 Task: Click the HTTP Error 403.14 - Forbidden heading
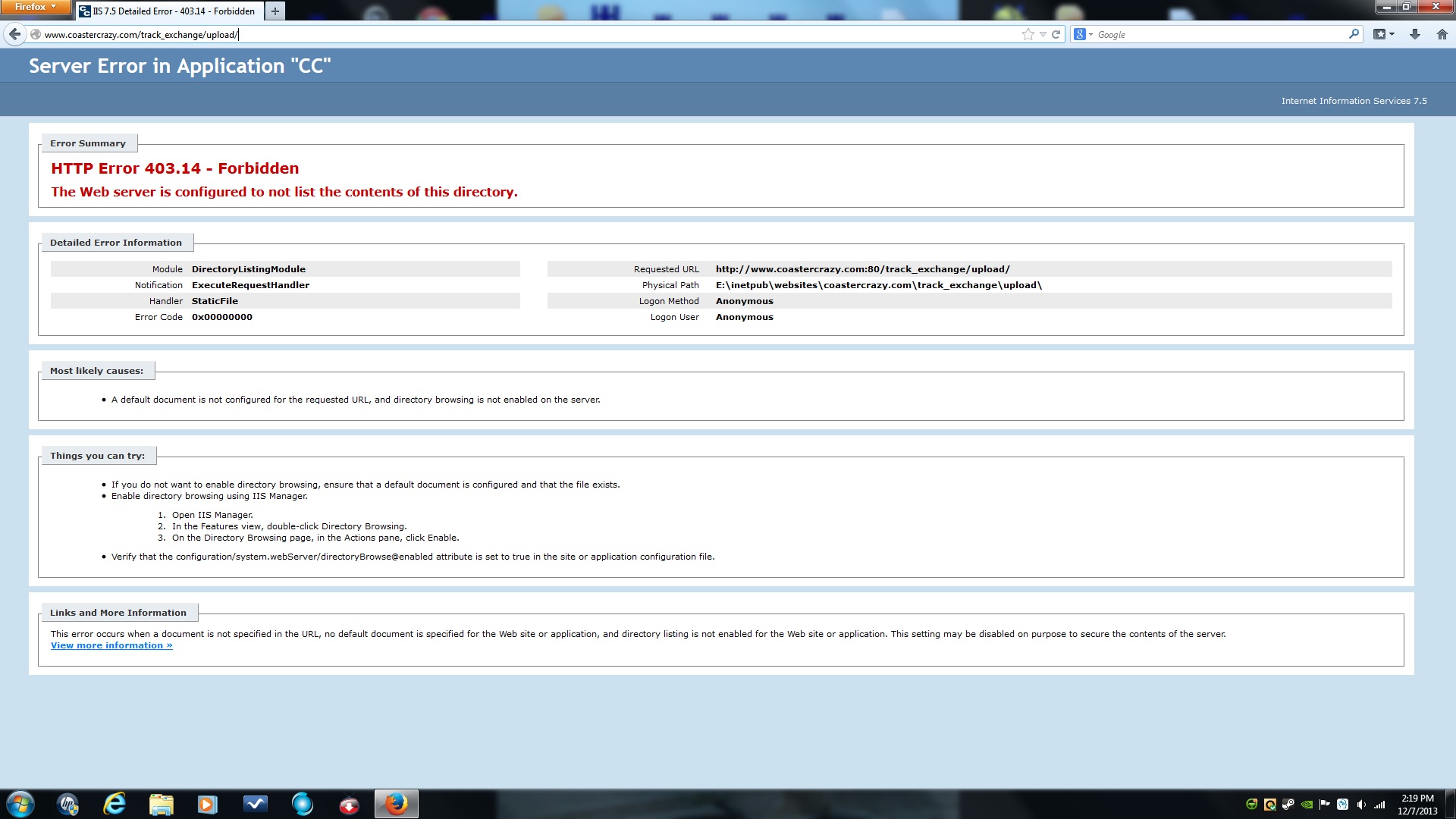click(175, 168)
